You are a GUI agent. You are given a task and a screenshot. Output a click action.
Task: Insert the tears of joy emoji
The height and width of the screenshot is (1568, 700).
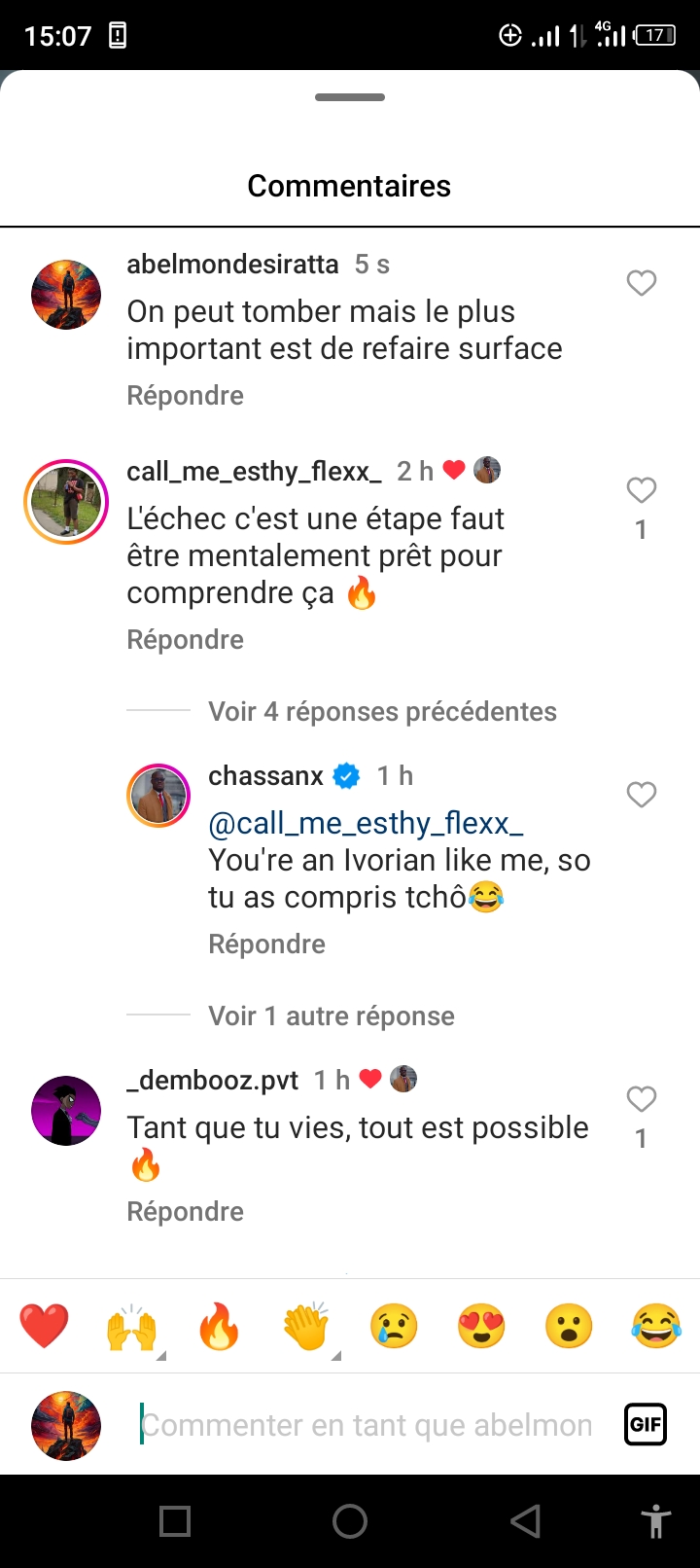656,1327
